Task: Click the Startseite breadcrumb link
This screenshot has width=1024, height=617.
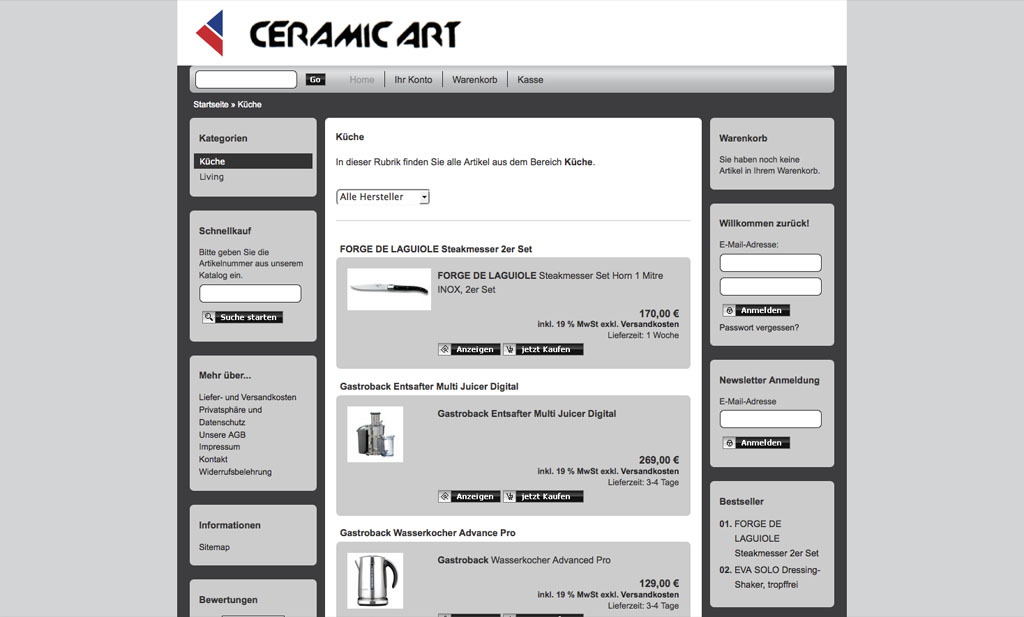Action: point(211,104)
